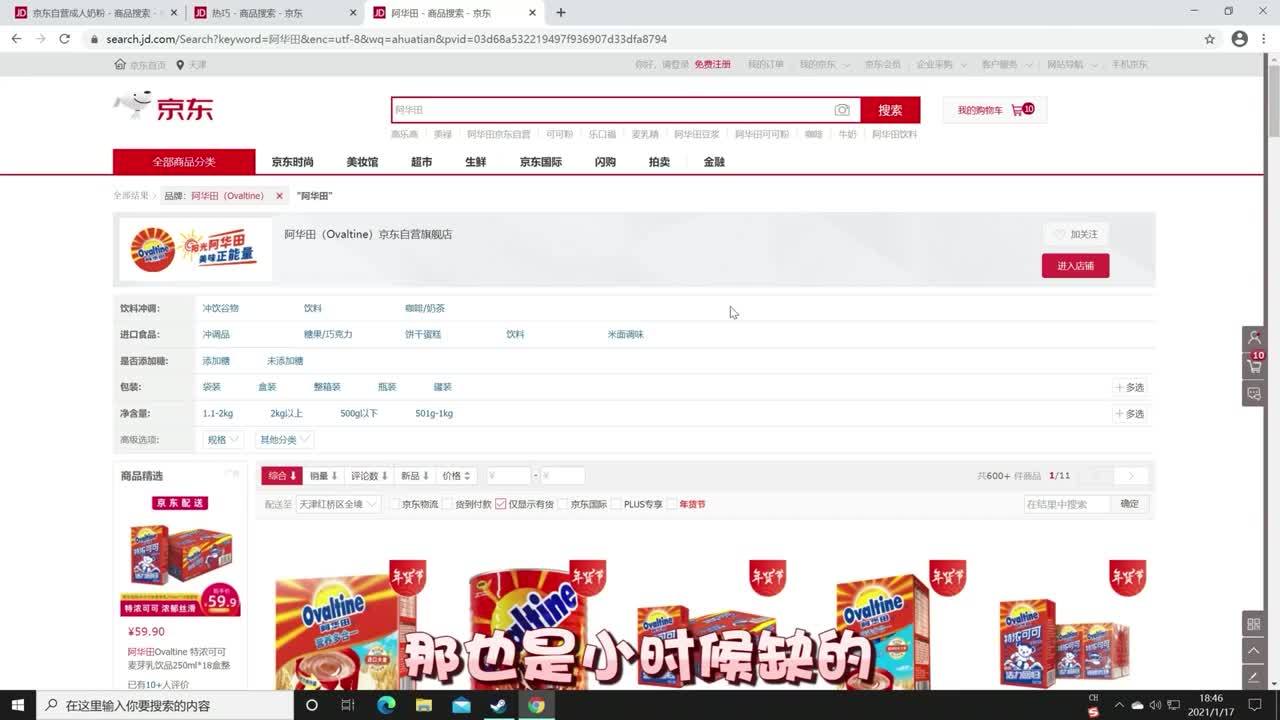Toggle the 货到付款 checkbox
The image size is (1280, 720).
point(448,504)
